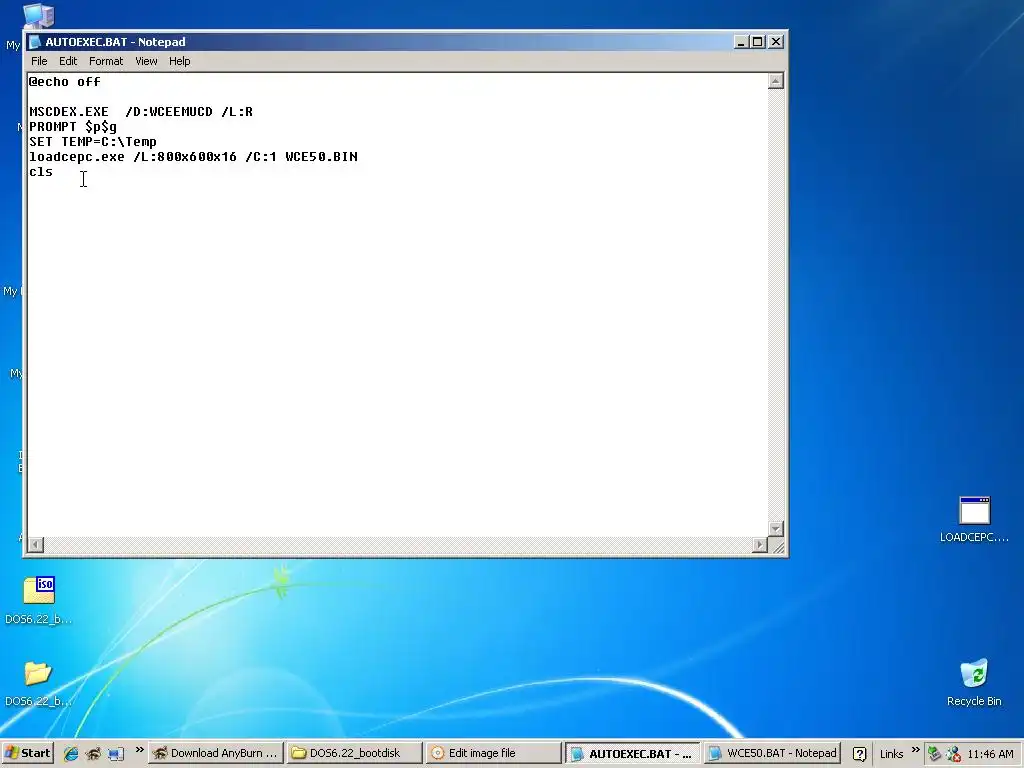Click the horizontal scrollbar left arrow
The height and width of the screenshot is (768, 1024).
tap(36, 544)
